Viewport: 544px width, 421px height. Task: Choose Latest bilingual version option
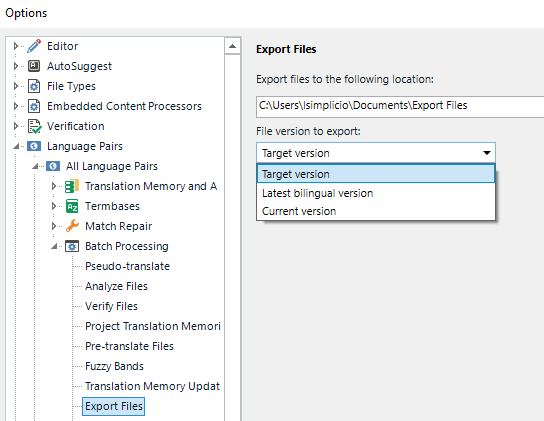[376, 193]
